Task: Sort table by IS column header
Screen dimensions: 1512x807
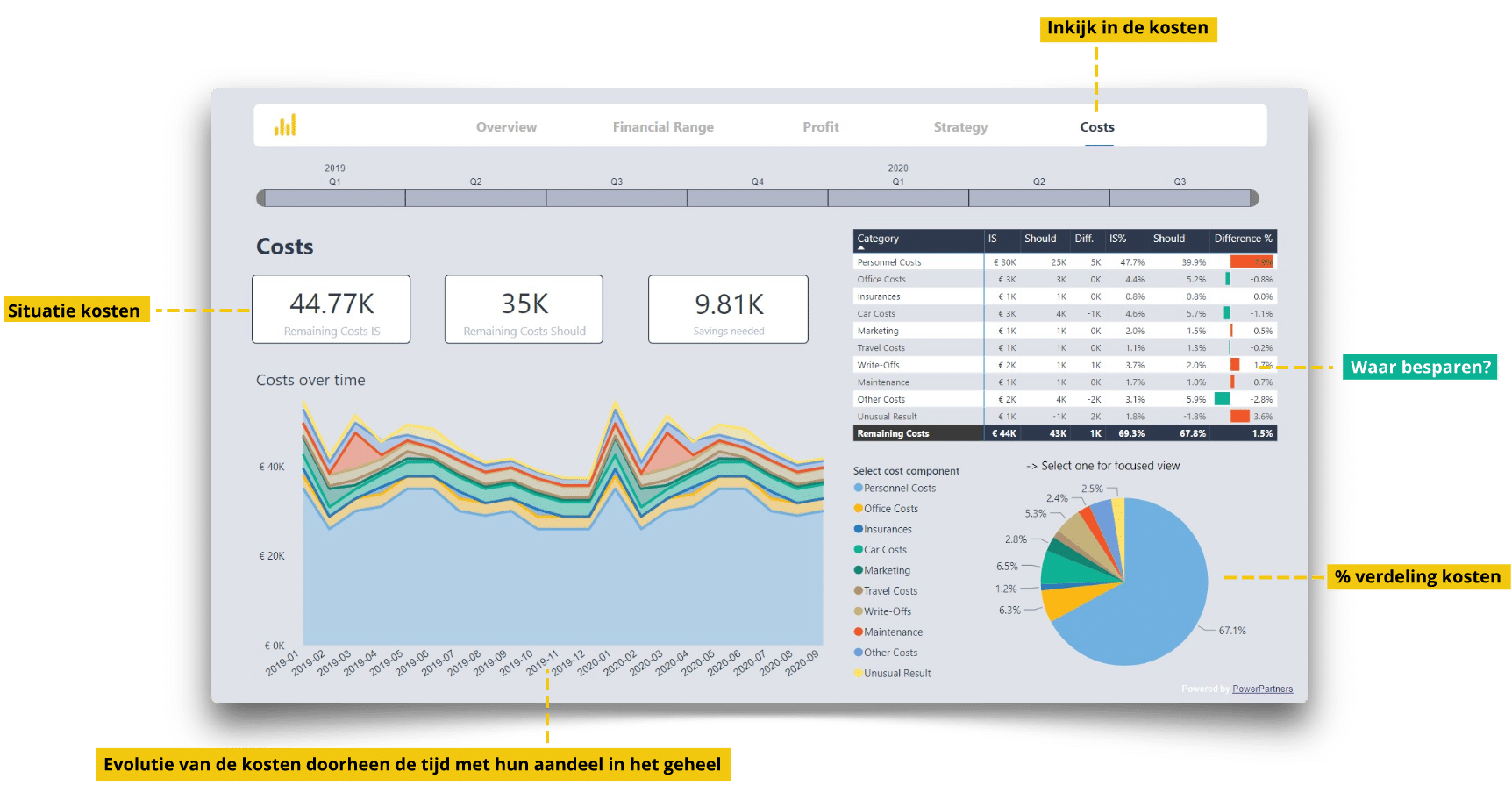Action: point(993,239)
